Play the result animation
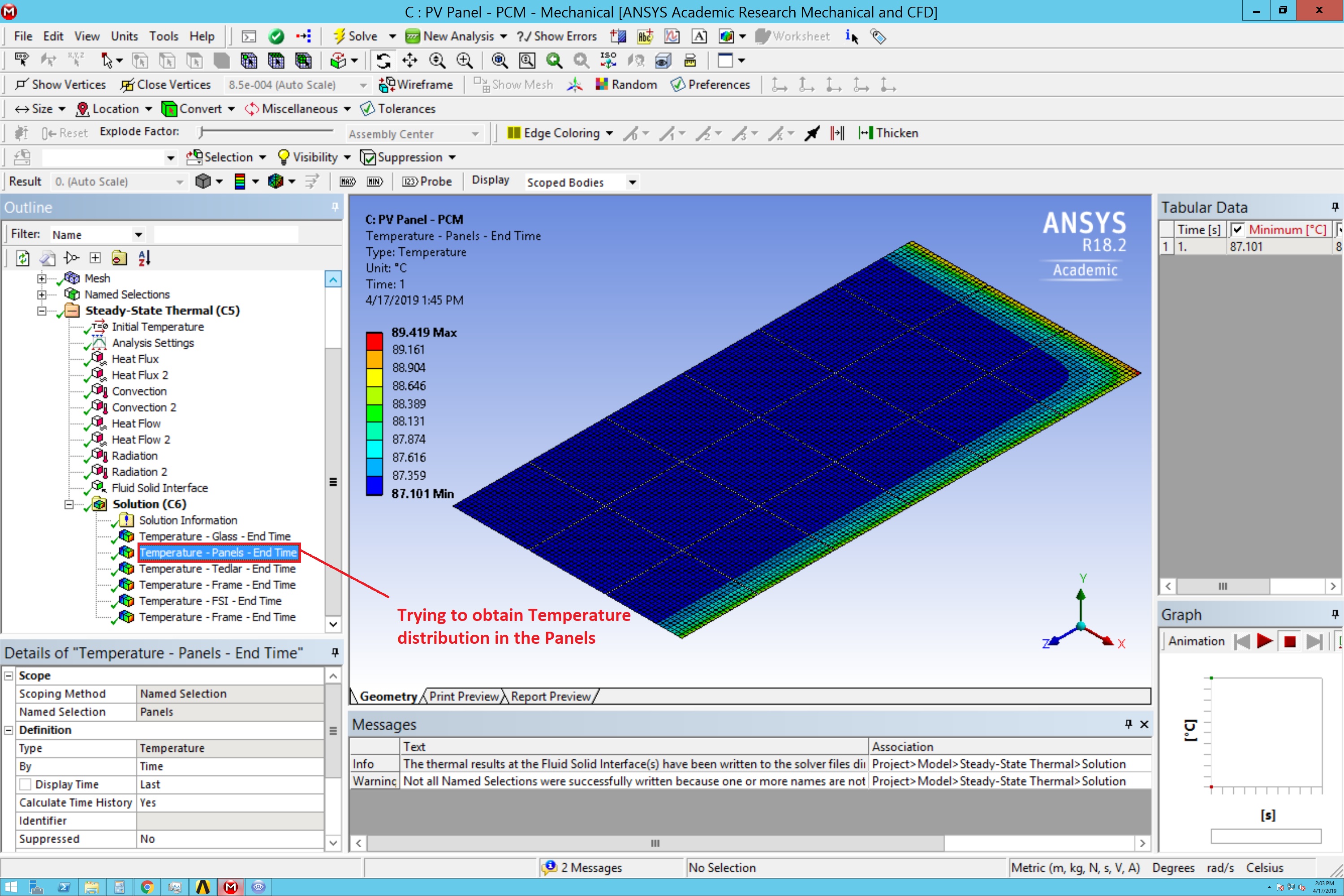The width and height of the screenshot is (1344, 896). pos(1265,641)
